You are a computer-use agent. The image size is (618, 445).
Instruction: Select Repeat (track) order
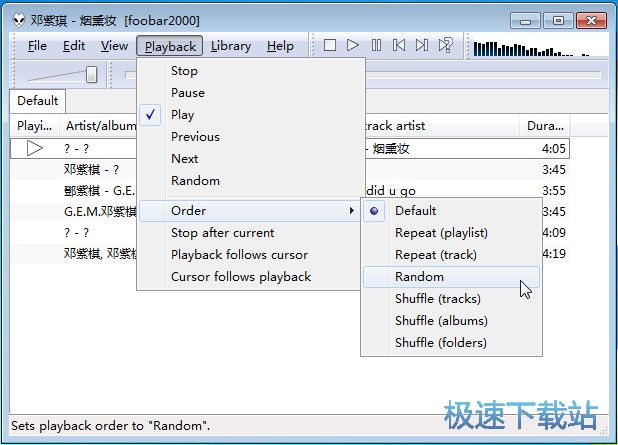[451, 255]
